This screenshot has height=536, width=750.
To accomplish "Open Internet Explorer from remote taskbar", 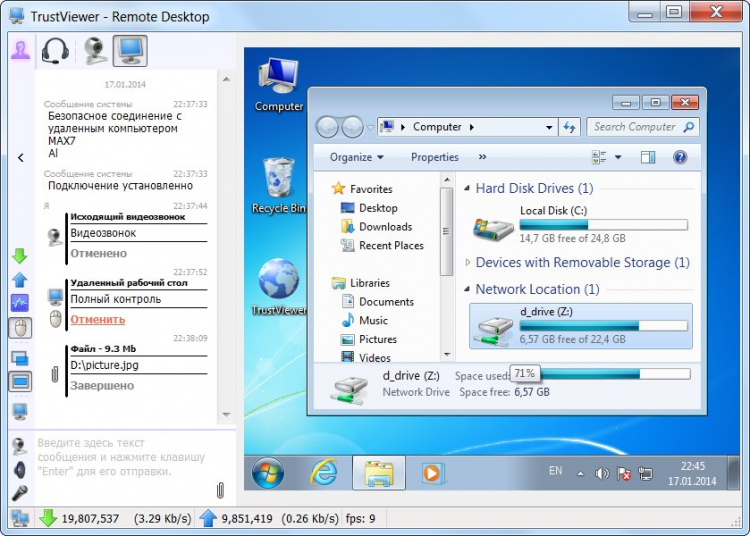I will pyautogui.click(x=324, y=472).
